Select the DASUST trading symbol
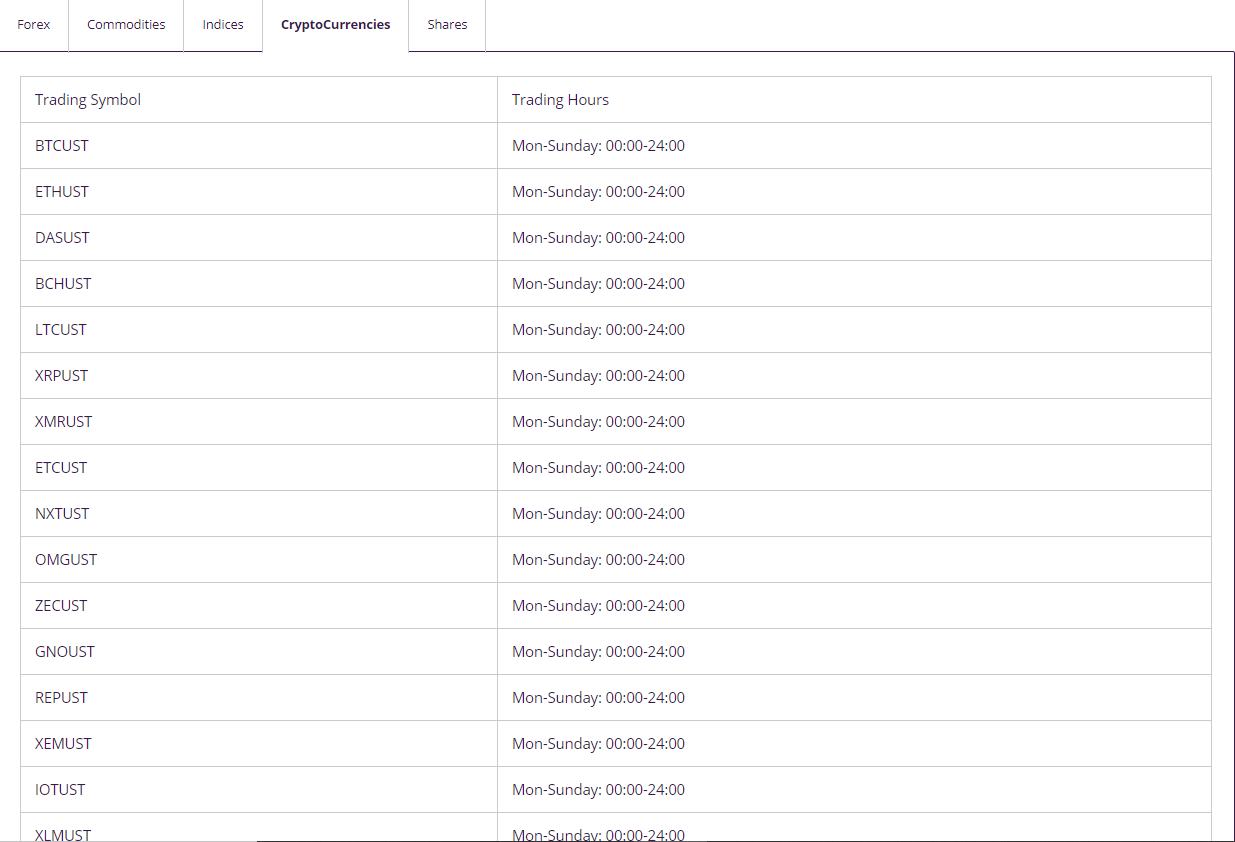Screen dimensions: 1235x842 click(x=61, y=237)
